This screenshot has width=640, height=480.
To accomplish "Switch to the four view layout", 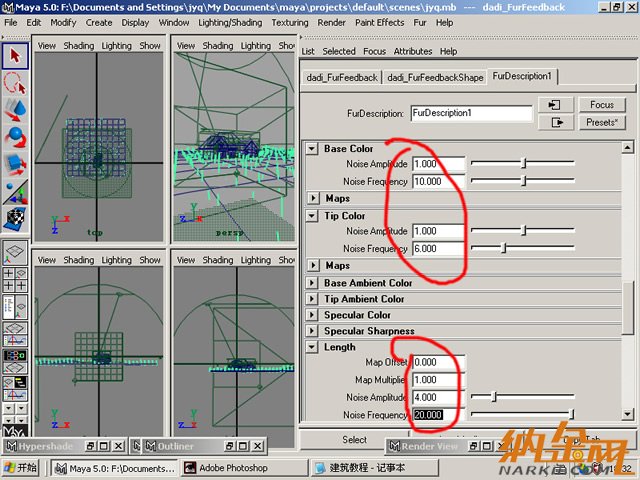I will point(16,280).
